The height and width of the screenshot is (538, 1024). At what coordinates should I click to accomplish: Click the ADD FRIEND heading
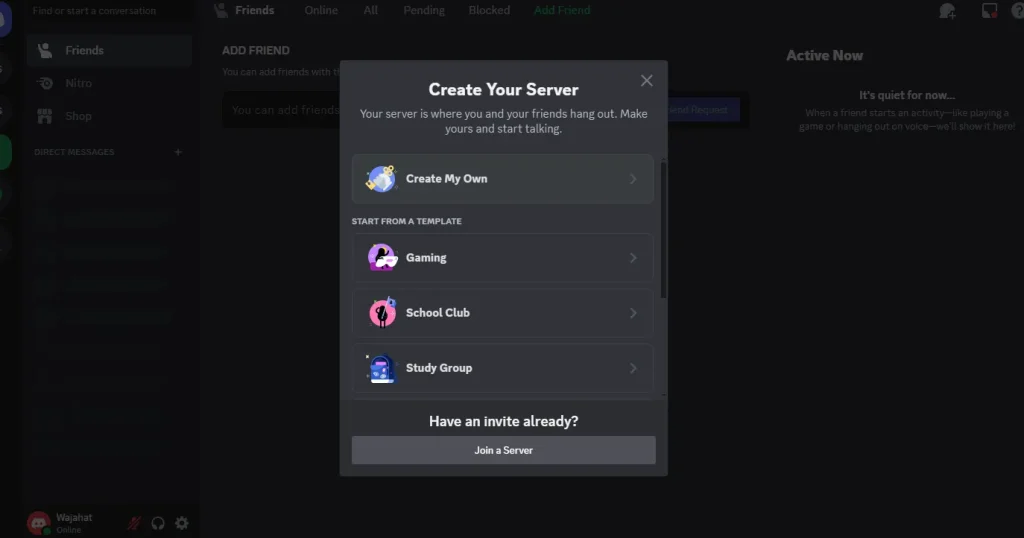(255, 50)
